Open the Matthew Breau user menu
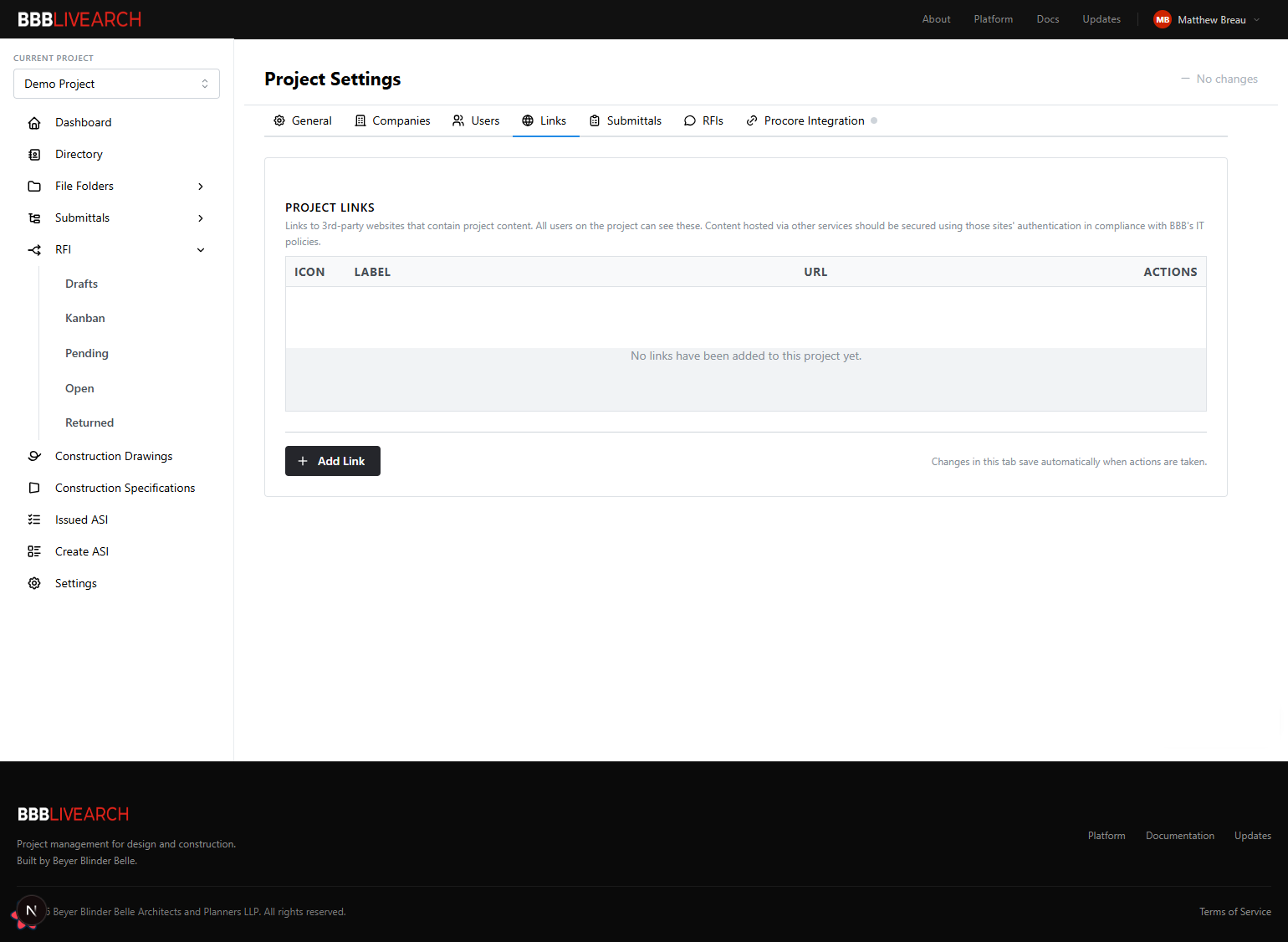 (1208, 19)
